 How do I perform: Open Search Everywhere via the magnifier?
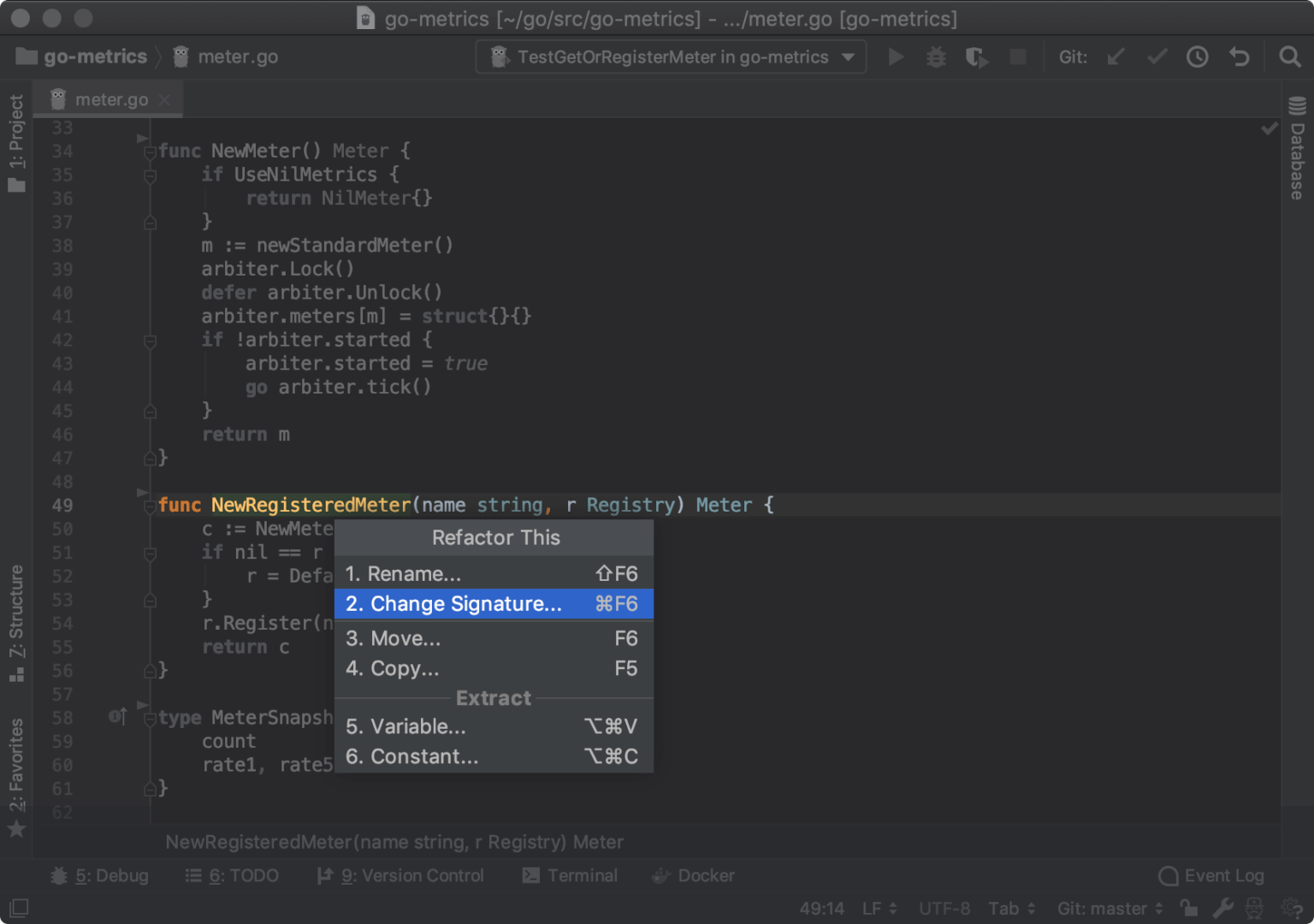1290,56
